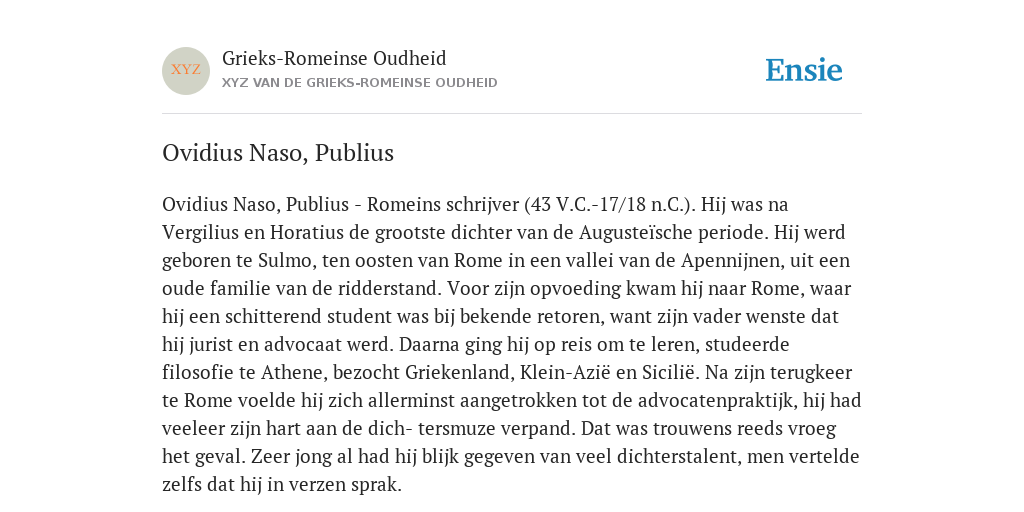Click the Ovidius Naso, Publius heading
This screenshot has height=512, width=1024.
click(x=278, y=153)
